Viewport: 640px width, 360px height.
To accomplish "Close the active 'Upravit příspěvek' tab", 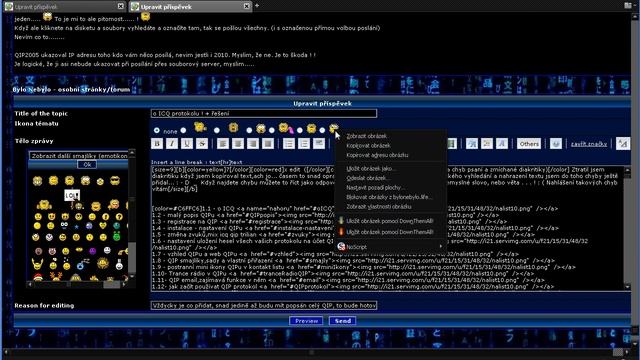I will tap(247, 6).
